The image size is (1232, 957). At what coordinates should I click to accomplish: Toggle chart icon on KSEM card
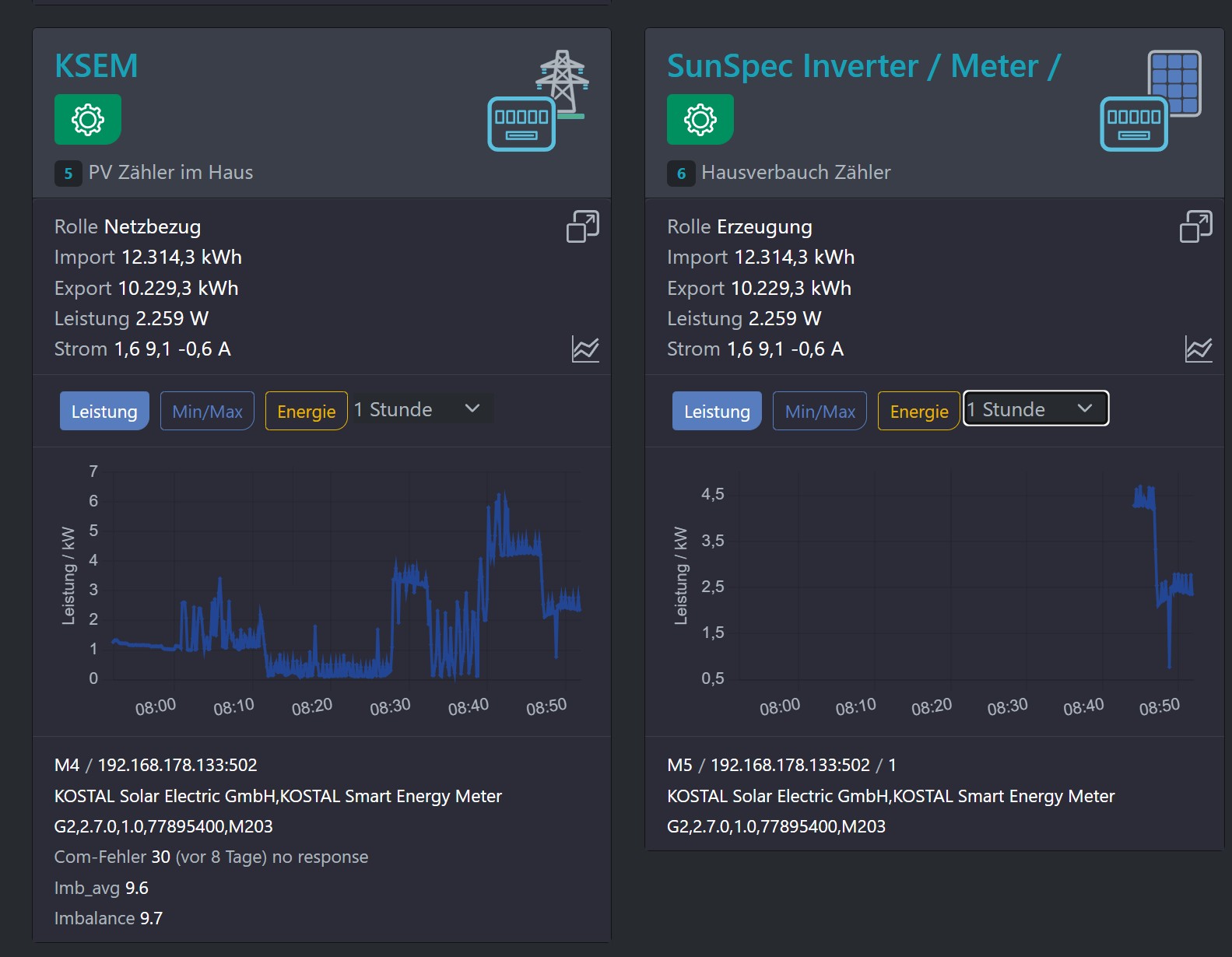585,349
